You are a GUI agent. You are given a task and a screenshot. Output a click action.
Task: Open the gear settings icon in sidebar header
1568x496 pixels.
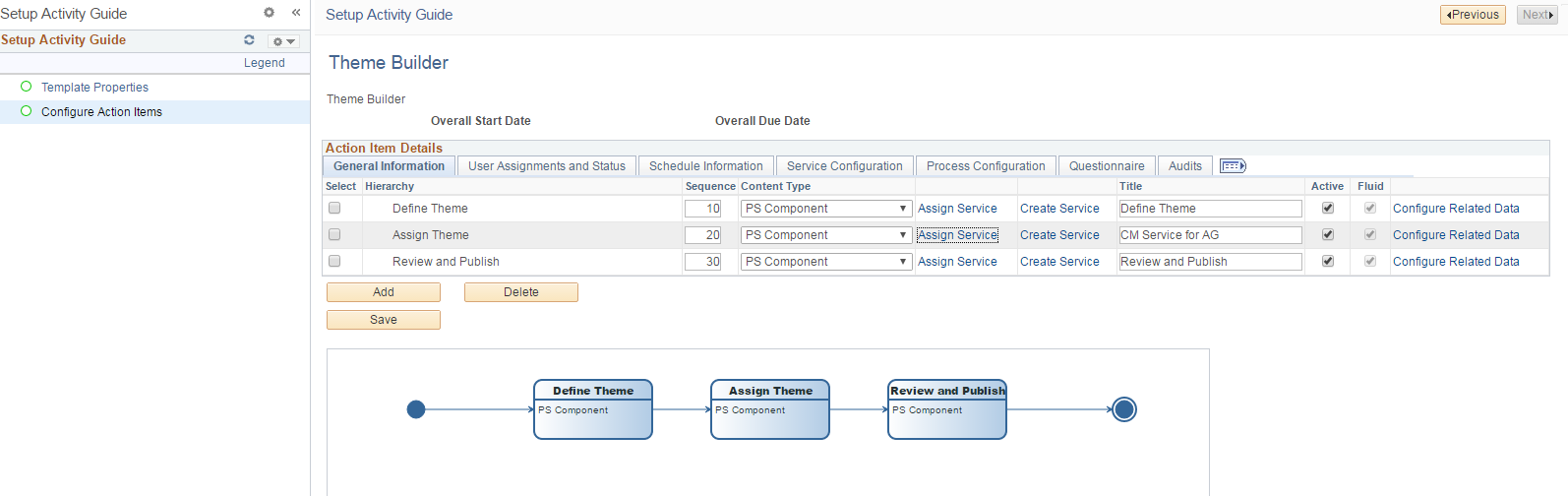[269, 13]
